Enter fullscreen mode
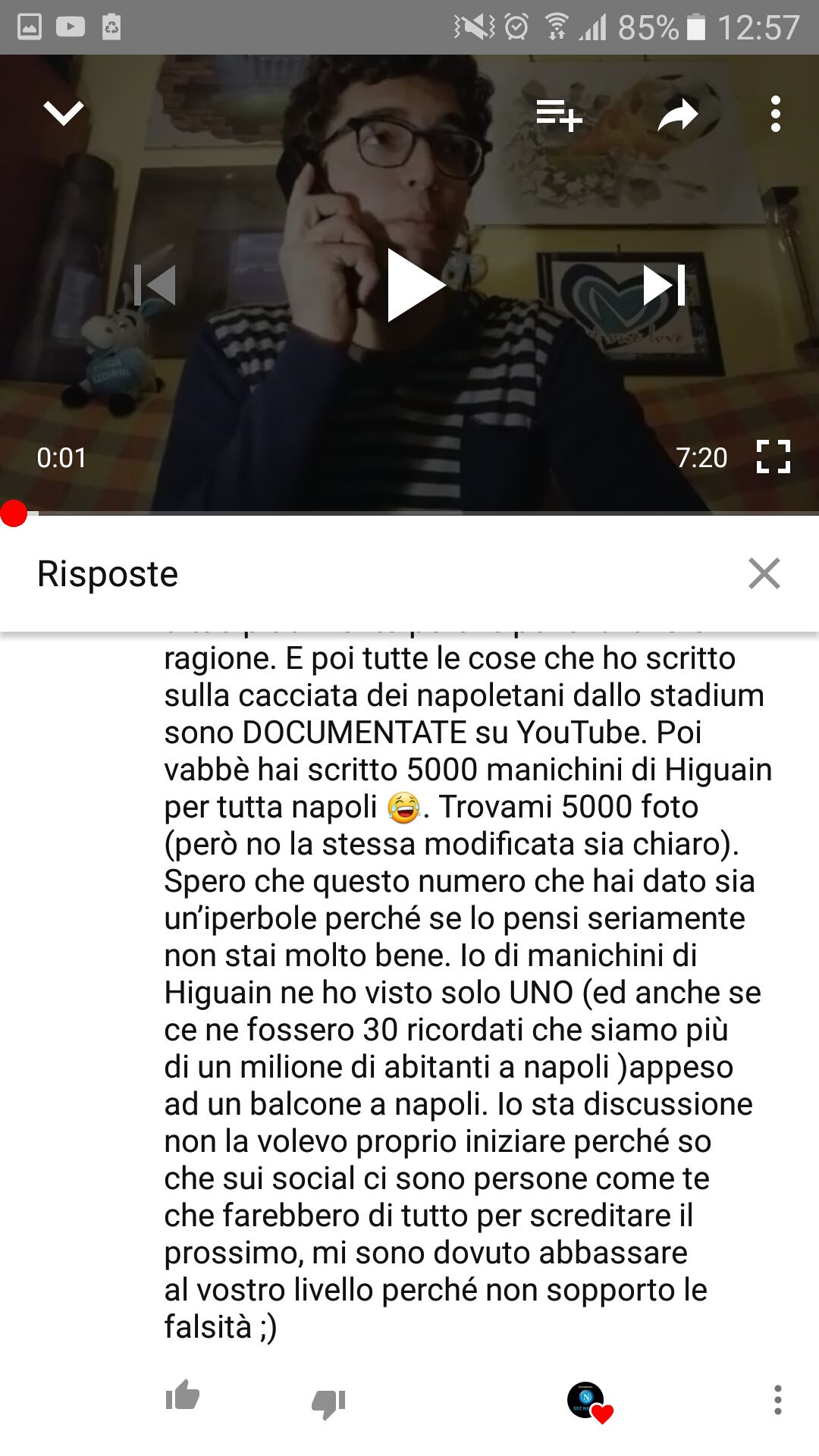The width and height of the screenshot is (819, 1456). (773, 457)
